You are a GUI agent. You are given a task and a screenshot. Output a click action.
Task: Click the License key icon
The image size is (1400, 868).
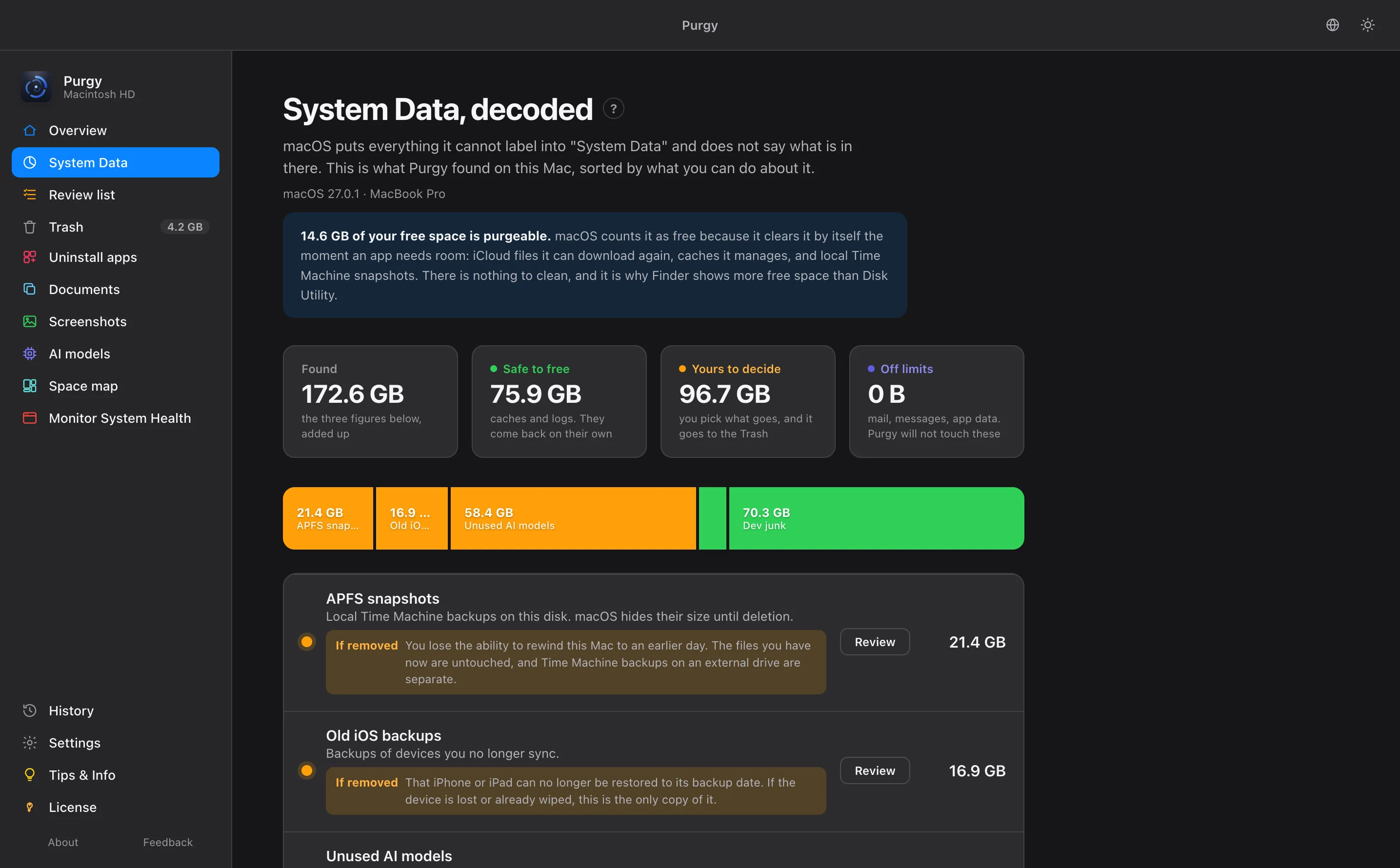[x=30, y=807]
